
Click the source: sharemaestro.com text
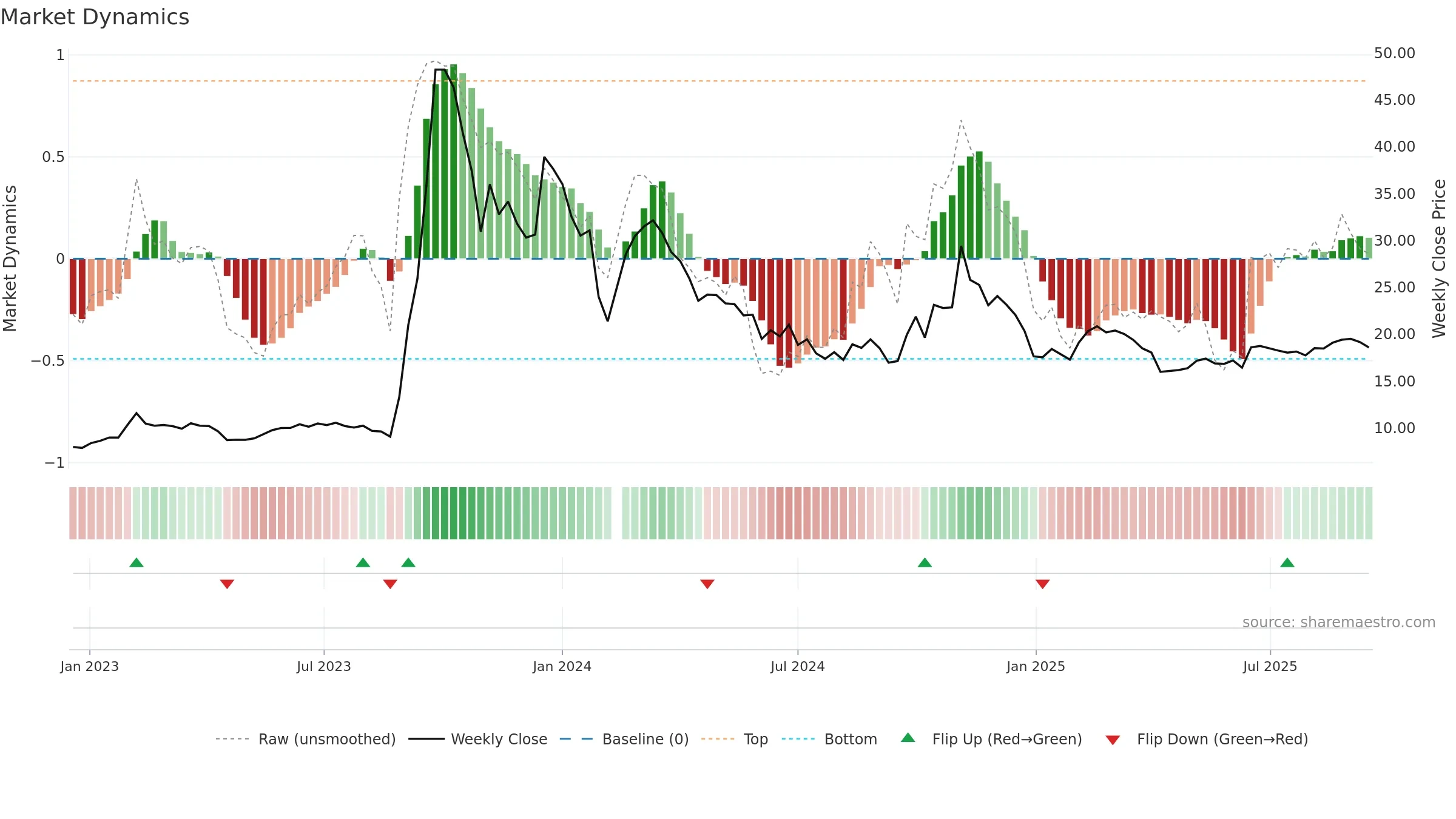pyautogui.click(x=1339, y=622)
